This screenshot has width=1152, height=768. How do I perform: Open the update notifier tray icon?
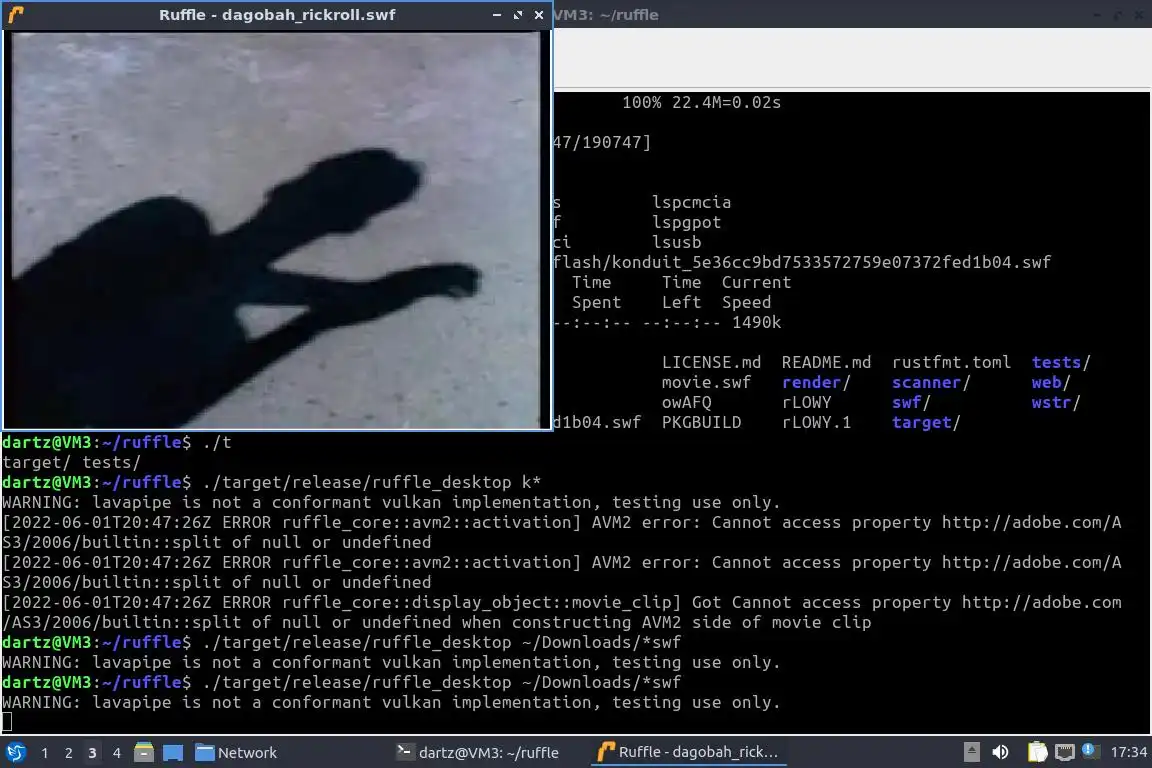point(1090,751)
